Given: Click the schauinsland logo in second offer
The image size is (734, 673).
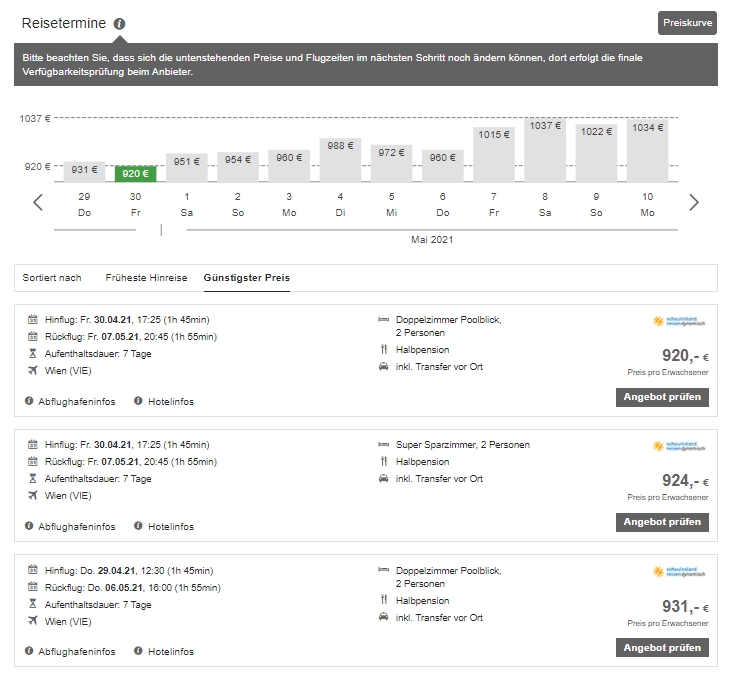Looking at the screenshot, I should tap(678, 447).
